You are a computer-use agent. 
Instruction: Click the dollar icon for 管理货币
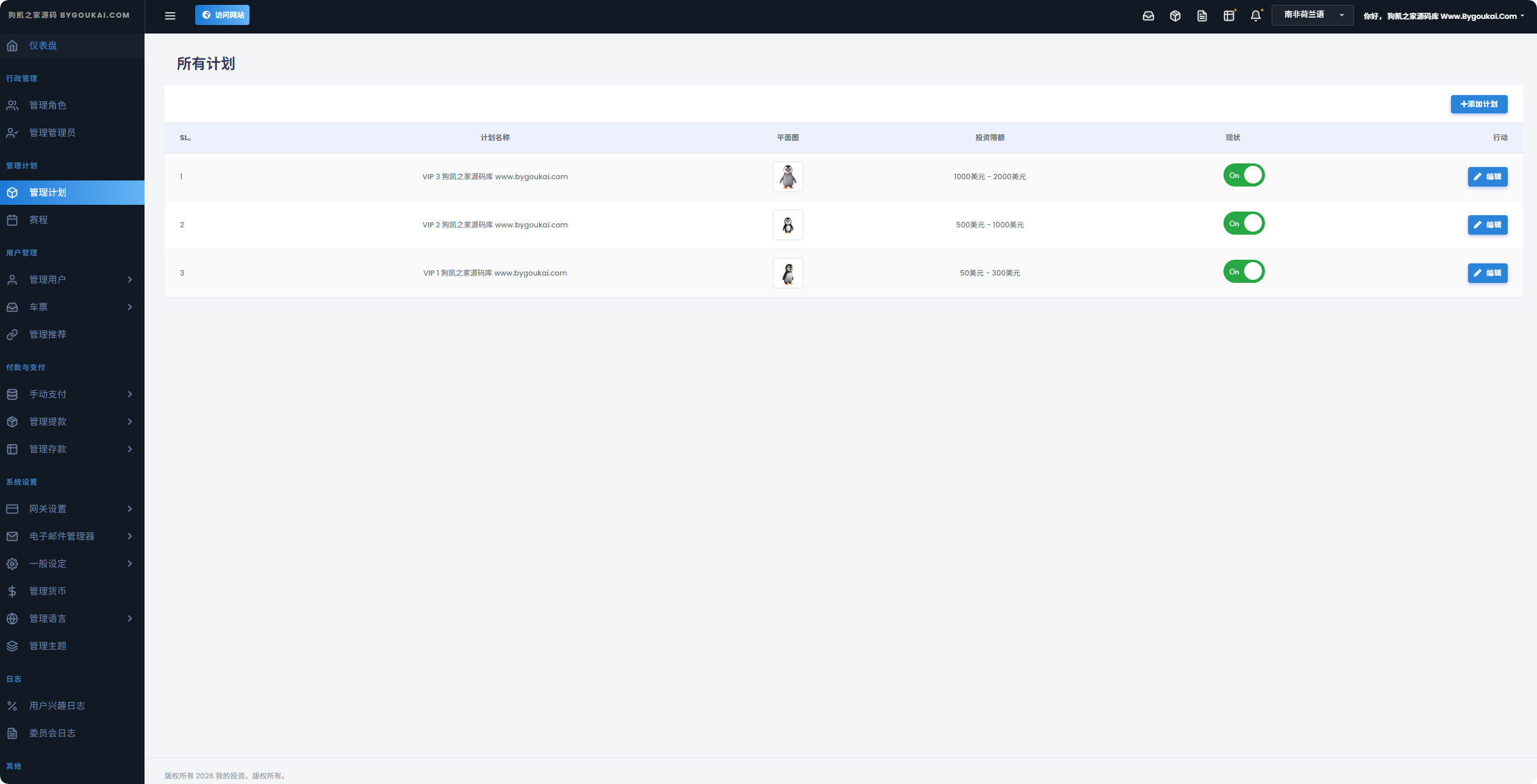12,591
